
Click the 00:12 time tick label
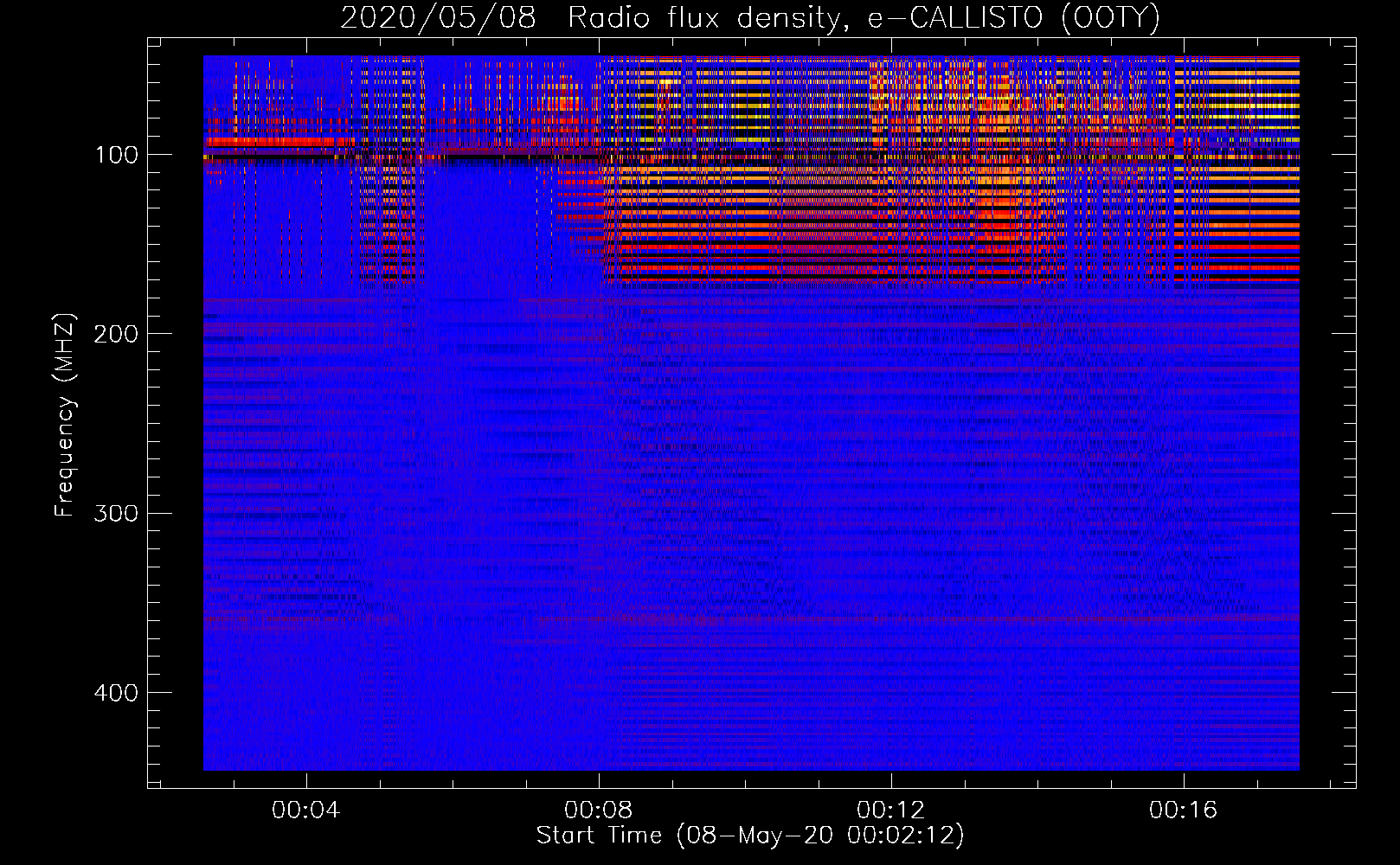891,811
